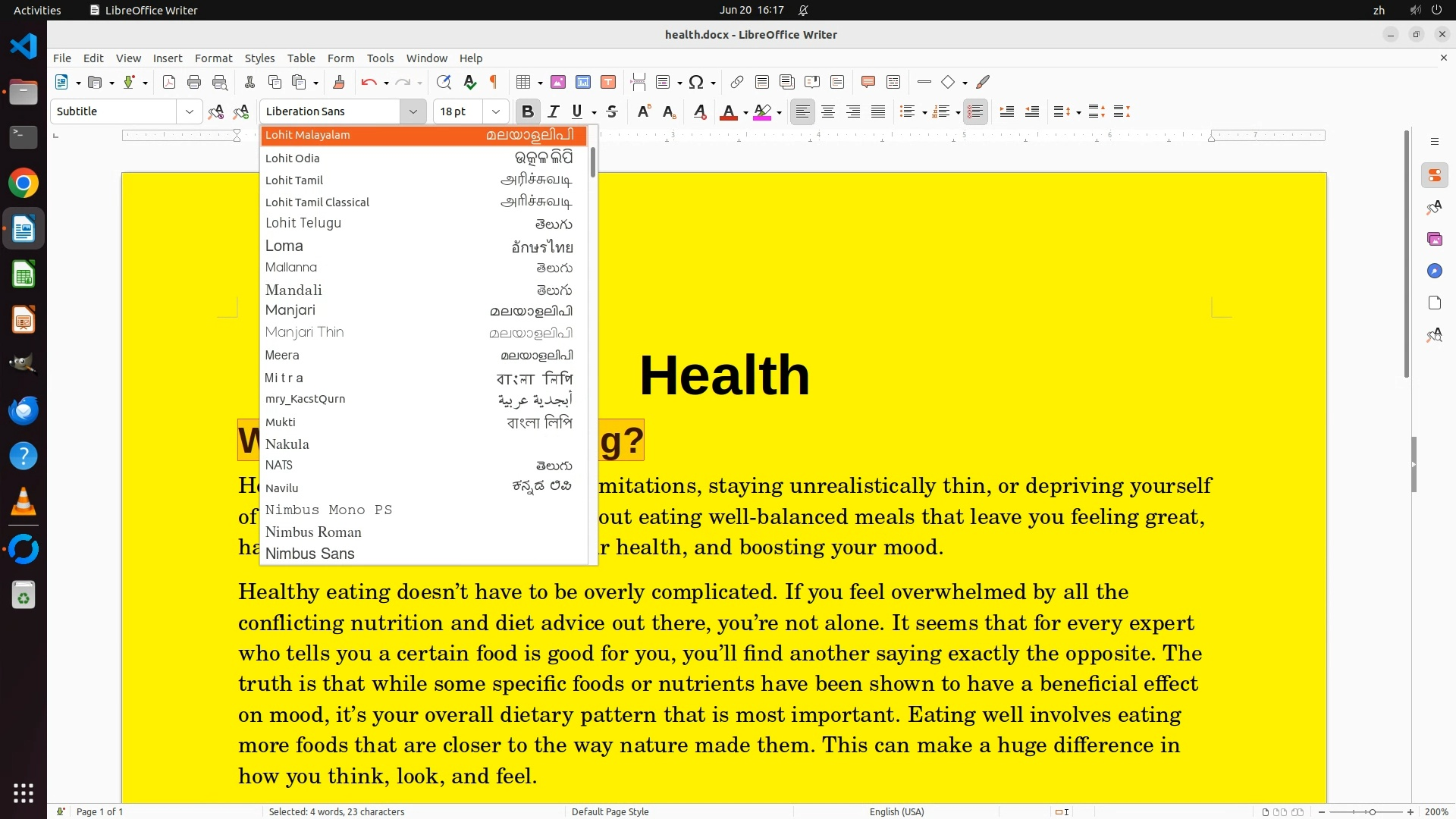This screenshot has height=819, width=1456.
Task: Open the Tools menu
Action: pos(380,58)
